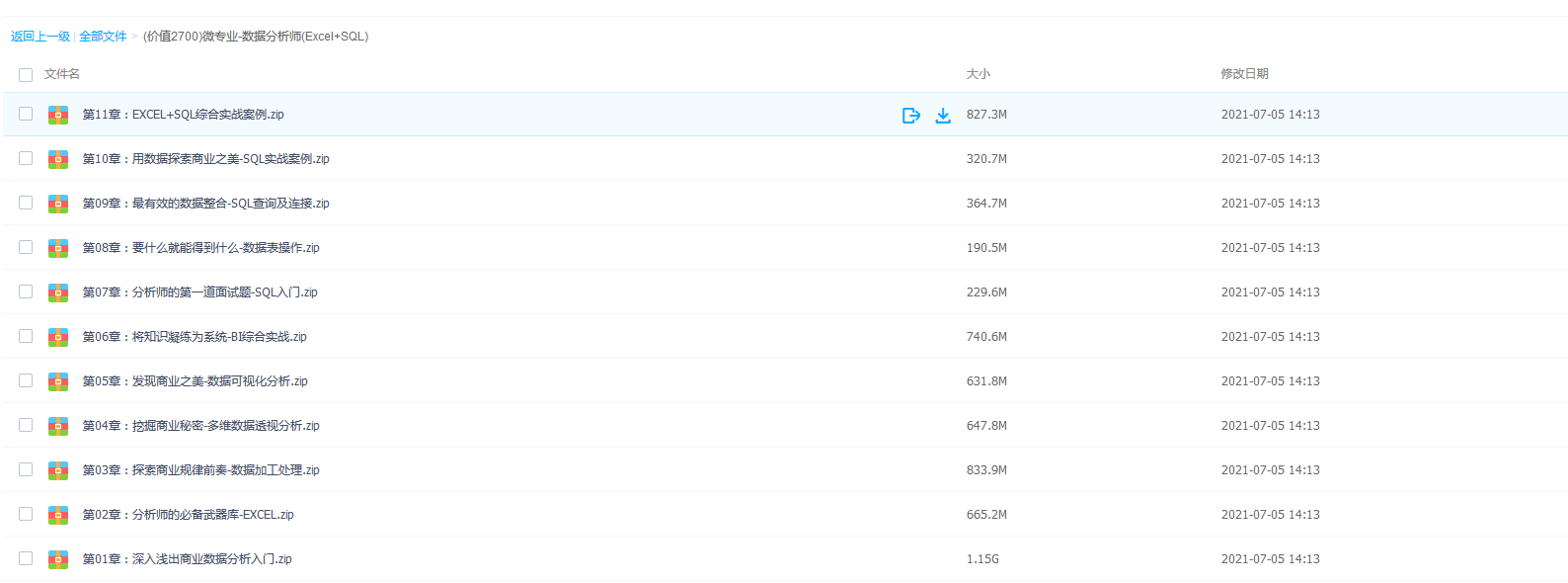Check the box for 第11章 zip file
The width and height of the screenshot is (1568, 583).
pos(26,114)
